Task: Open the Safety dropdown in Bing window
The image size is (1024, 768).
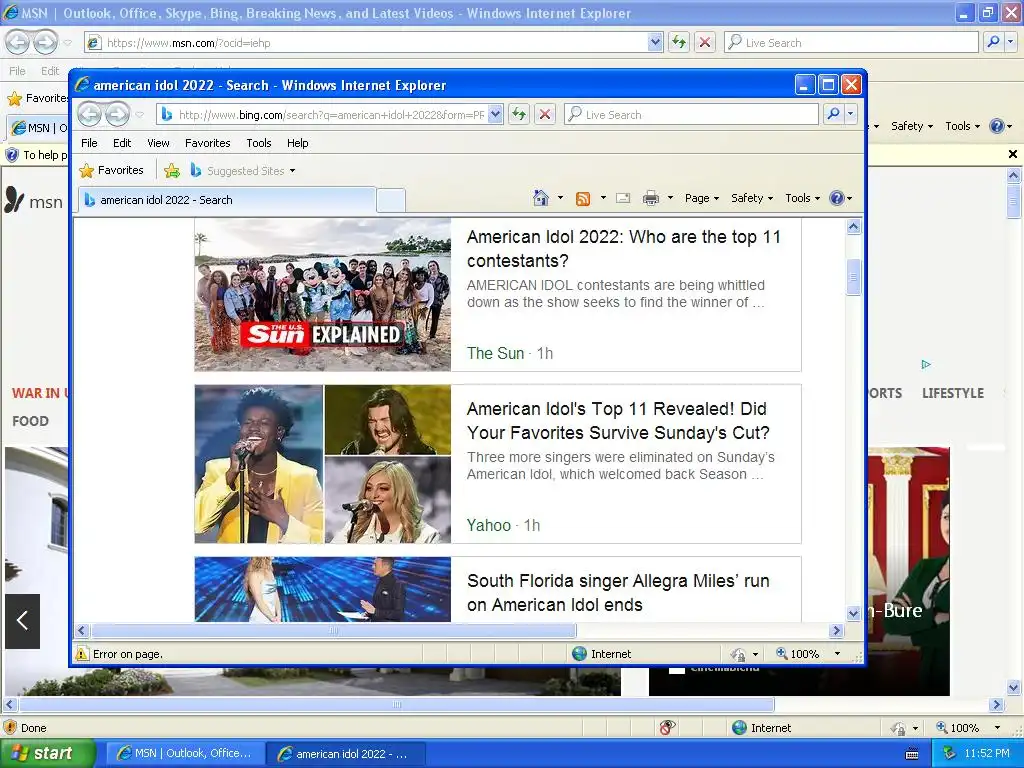Action: coord(752,198)
